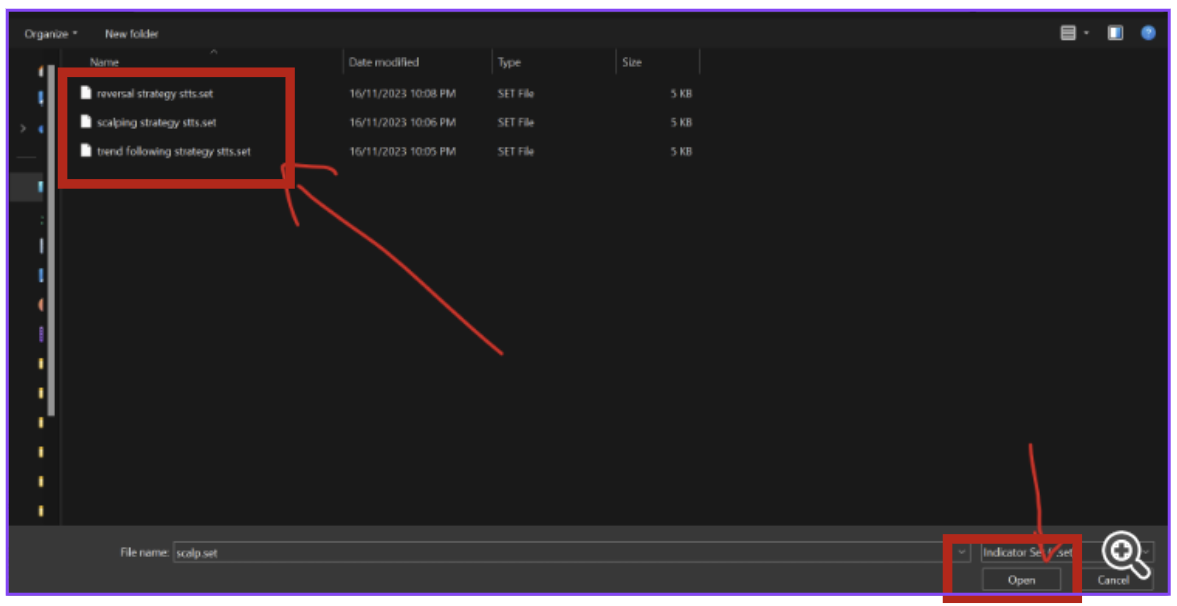Select reversal strategy stts.set file

coord(155,94)
